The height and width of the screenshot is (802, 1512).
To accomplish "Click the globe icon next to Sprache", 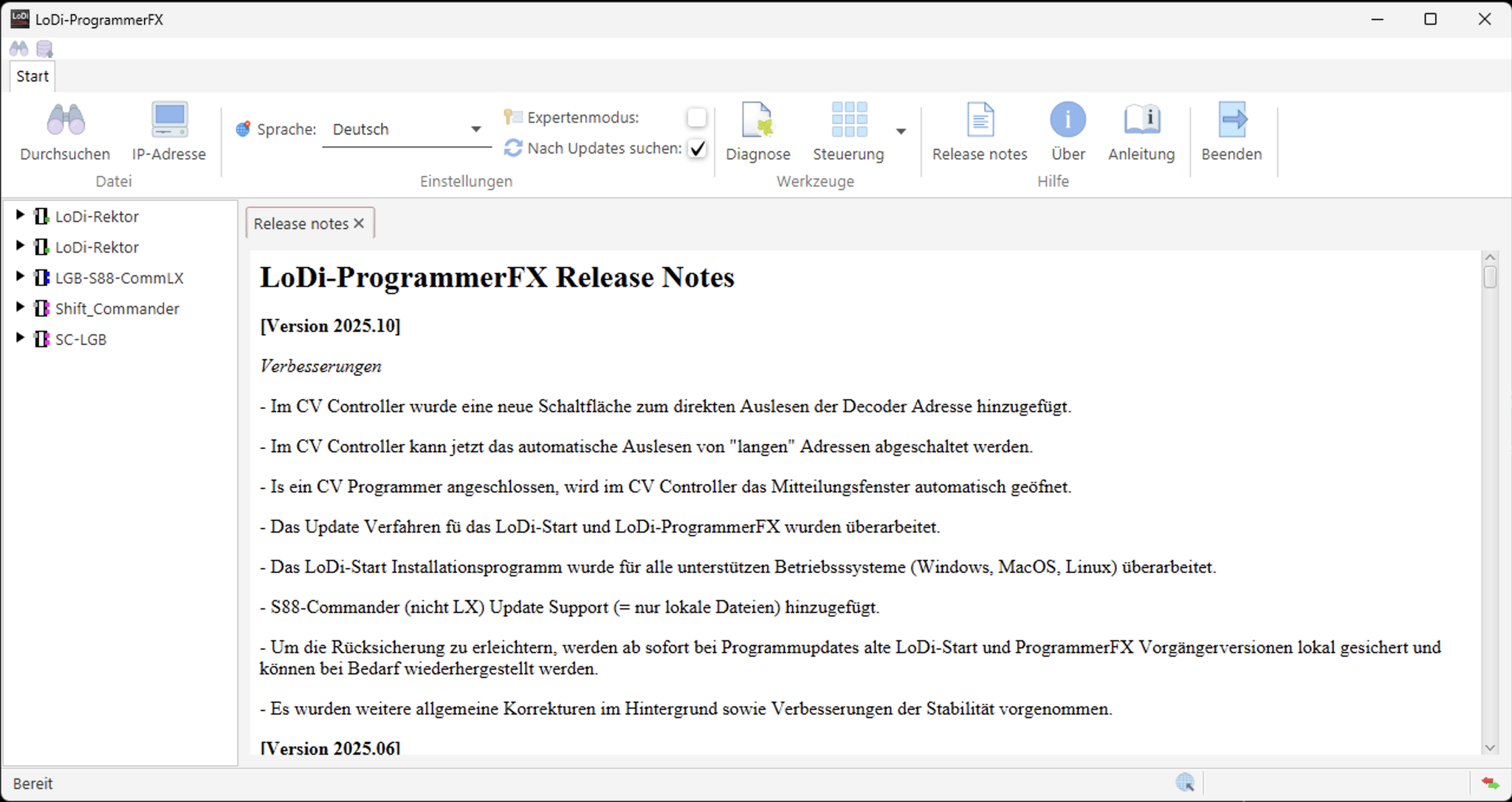I will point(243,129).
